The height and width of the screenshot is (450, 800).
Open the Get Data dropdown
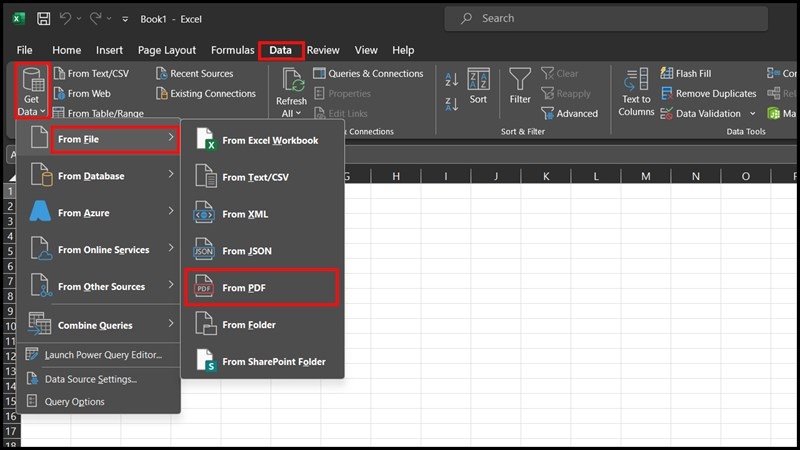point(30,93)
